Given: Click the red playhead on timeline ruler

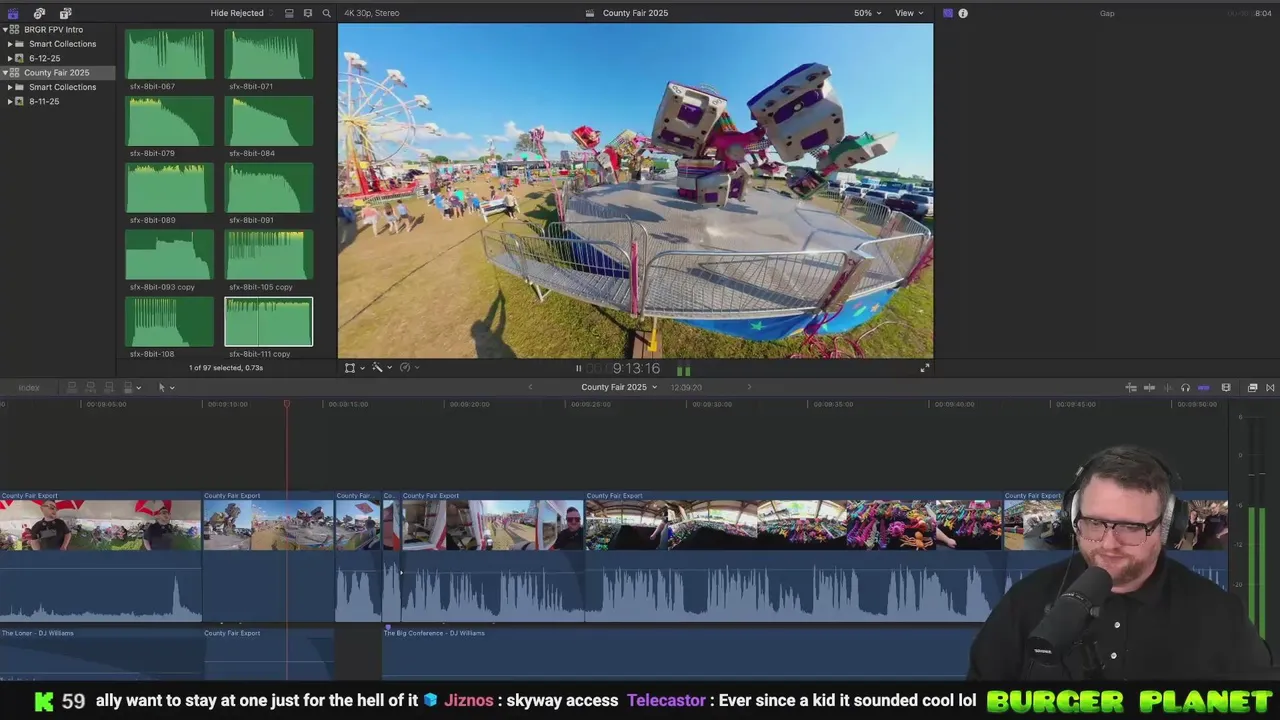Looking at the screenshot, I should pos(287,404).
